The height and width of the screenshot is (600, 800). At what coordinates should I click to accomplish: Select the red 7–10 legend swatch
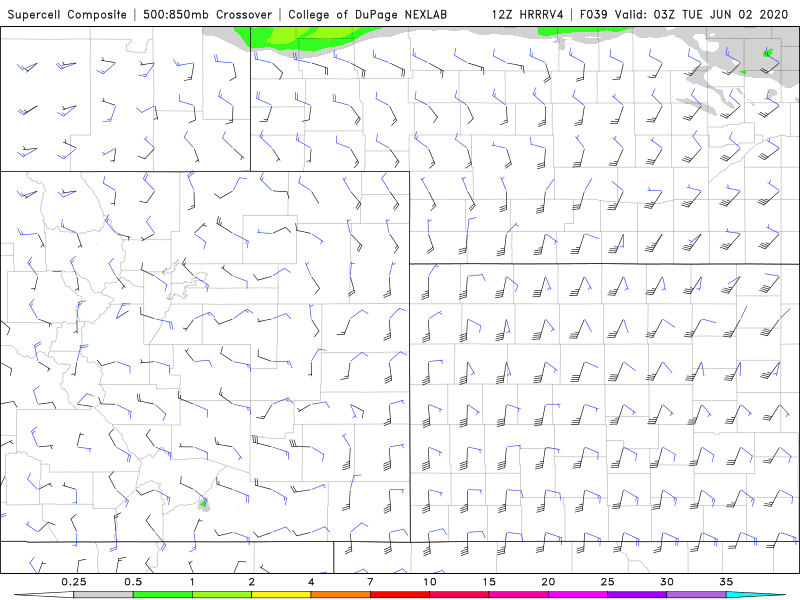400,595
